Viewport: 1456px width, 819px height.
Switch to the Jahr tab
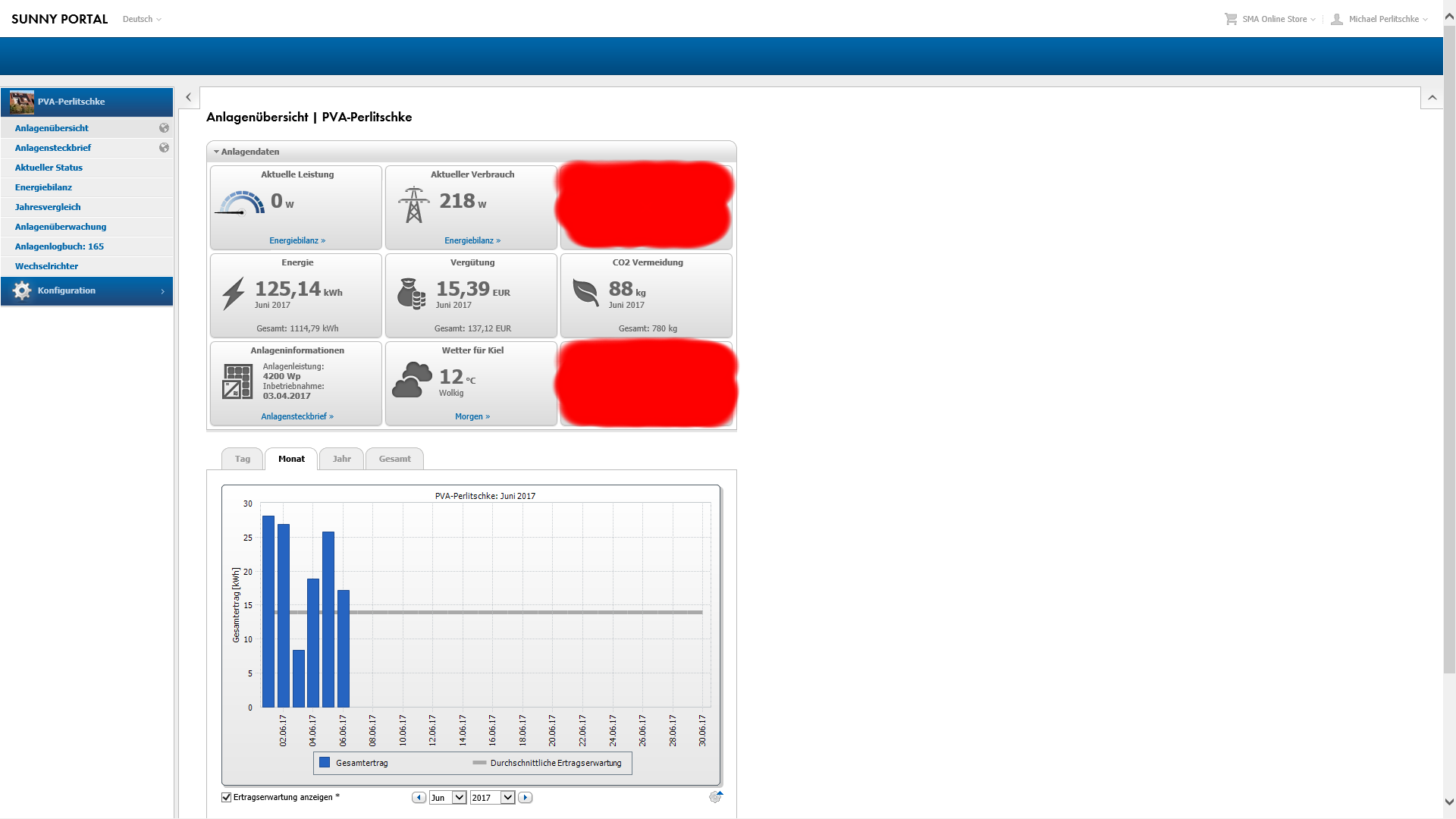pos(341,459)
